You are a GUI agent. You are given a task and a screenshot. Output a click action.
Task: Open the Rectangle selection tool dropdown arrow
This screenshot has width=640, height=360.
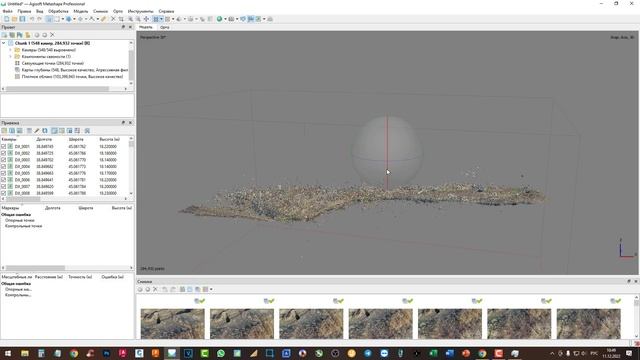point(63,19)
